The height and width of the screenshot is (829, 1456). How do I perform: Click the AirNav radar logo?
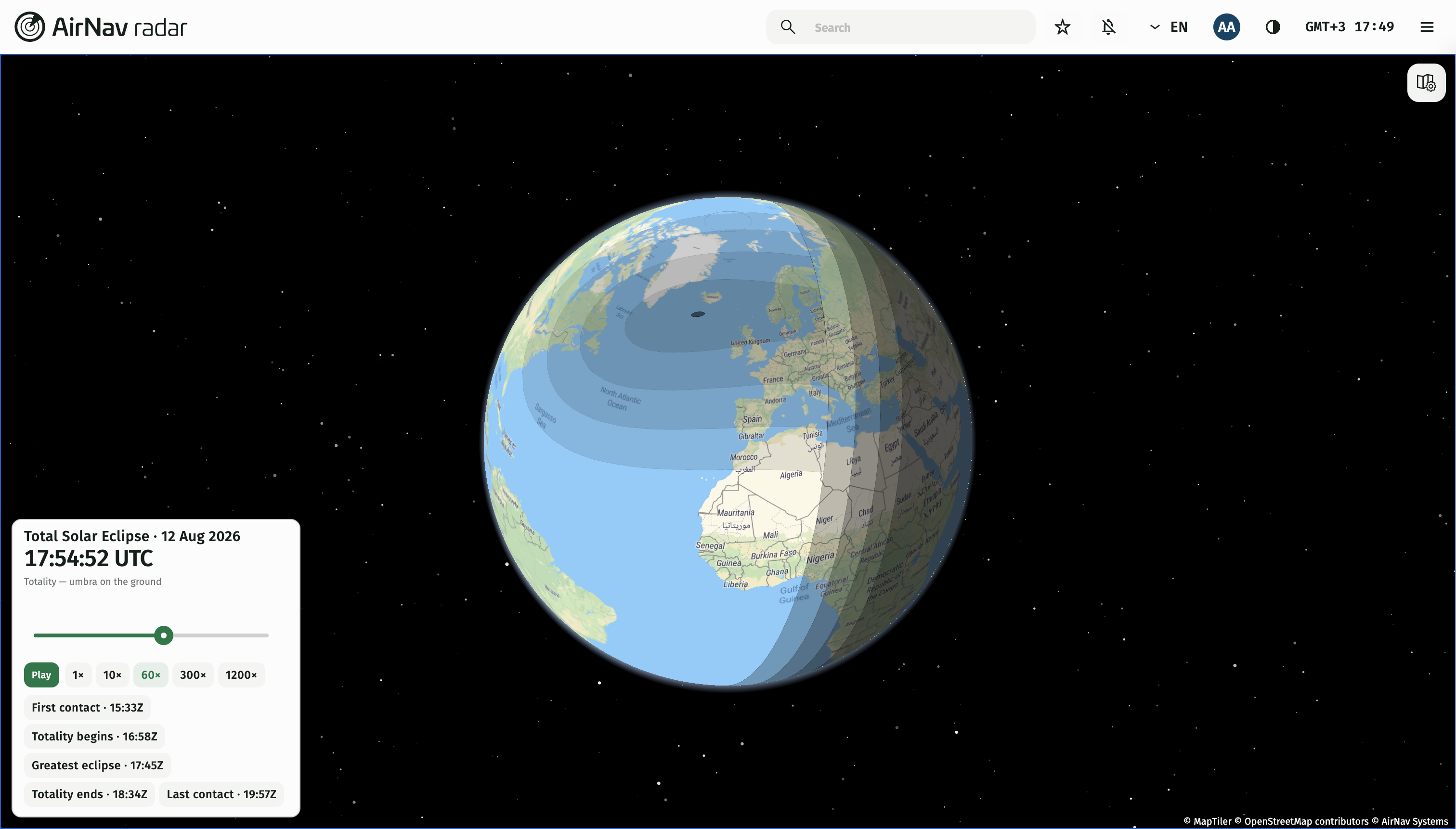coord(101,27)
